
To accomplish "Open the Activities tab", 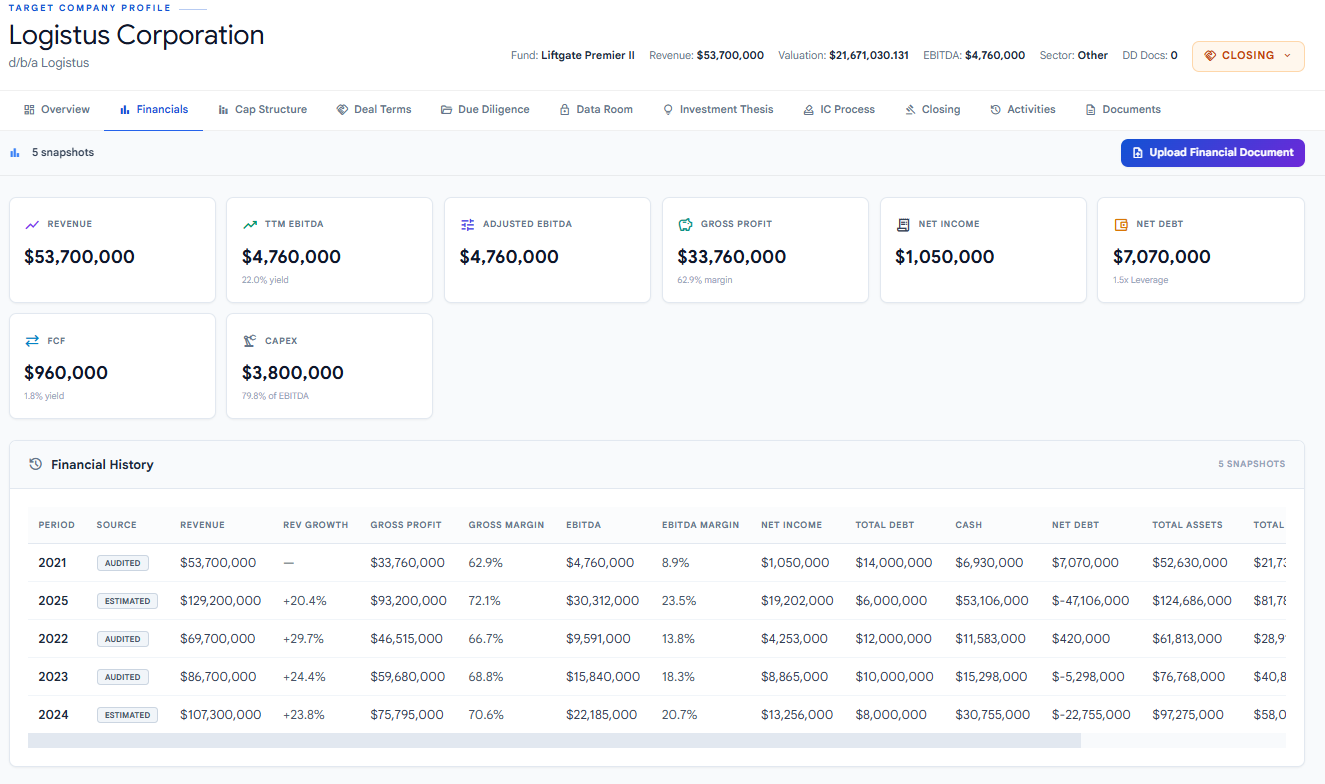I will click(x=1023, y=110).
